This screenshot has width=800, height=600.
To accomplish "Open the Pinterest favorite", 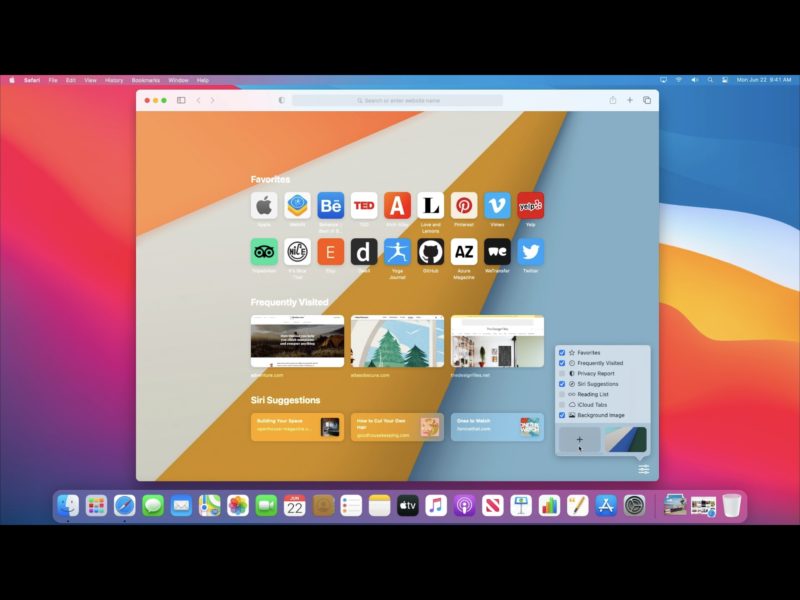I will point(464,206).
